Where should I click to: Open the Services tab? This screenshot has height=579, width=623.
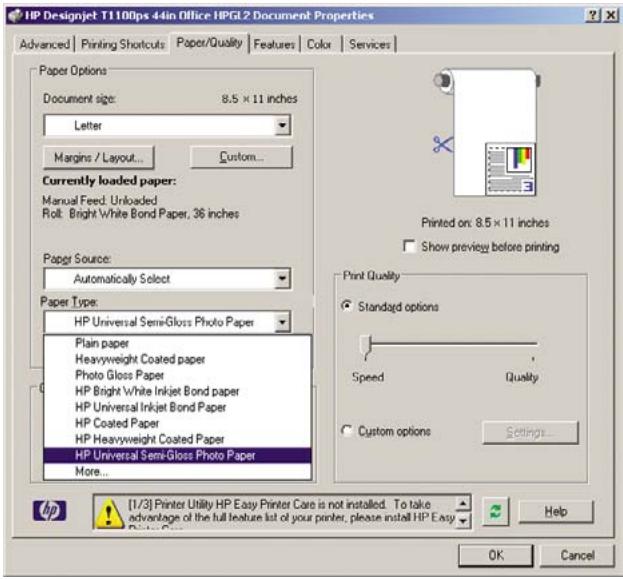tap(370, 44)
